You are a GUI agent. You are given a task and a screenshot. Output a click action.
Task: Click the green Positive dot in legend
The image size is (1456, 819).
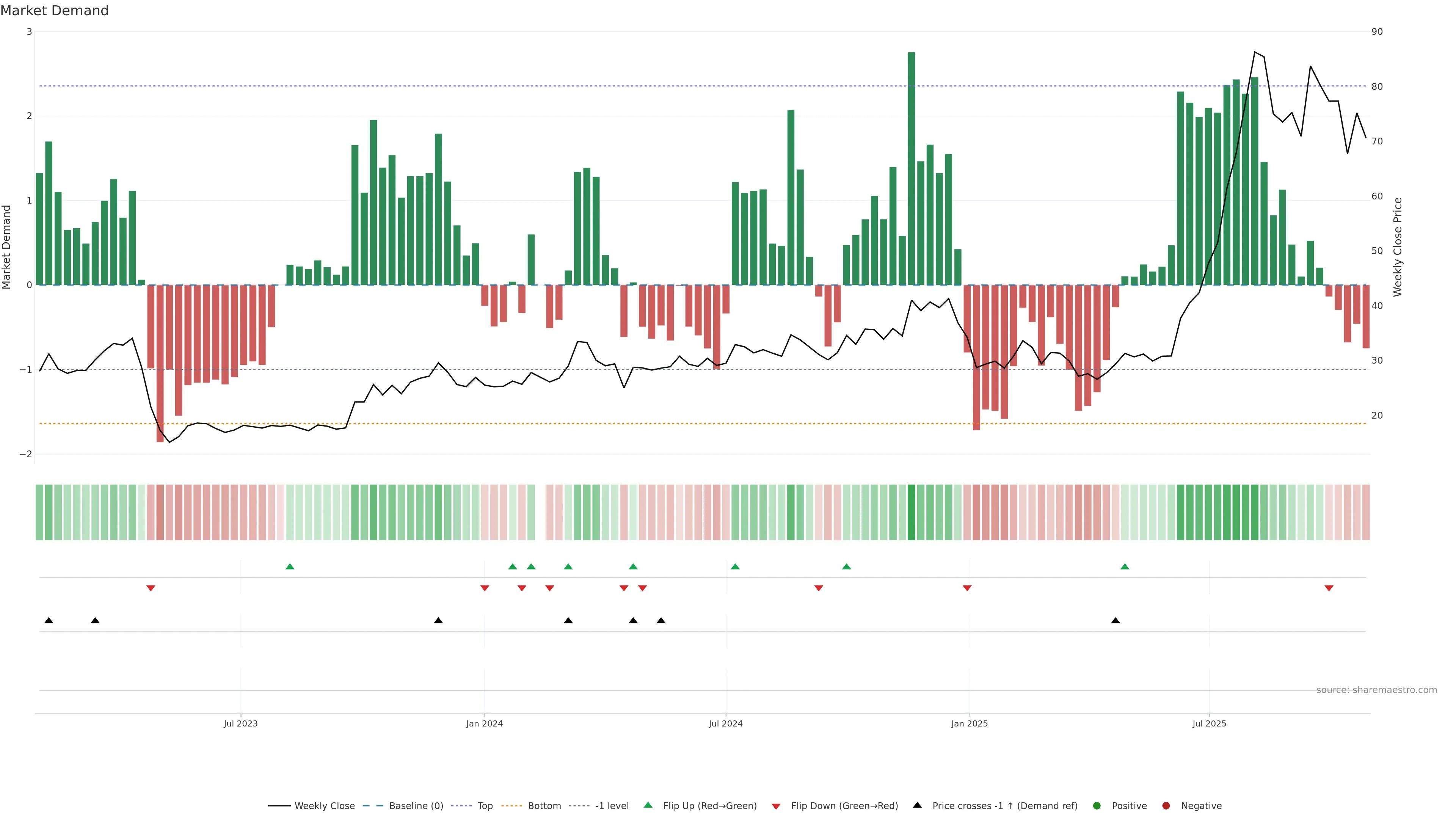coord(1097,806)
